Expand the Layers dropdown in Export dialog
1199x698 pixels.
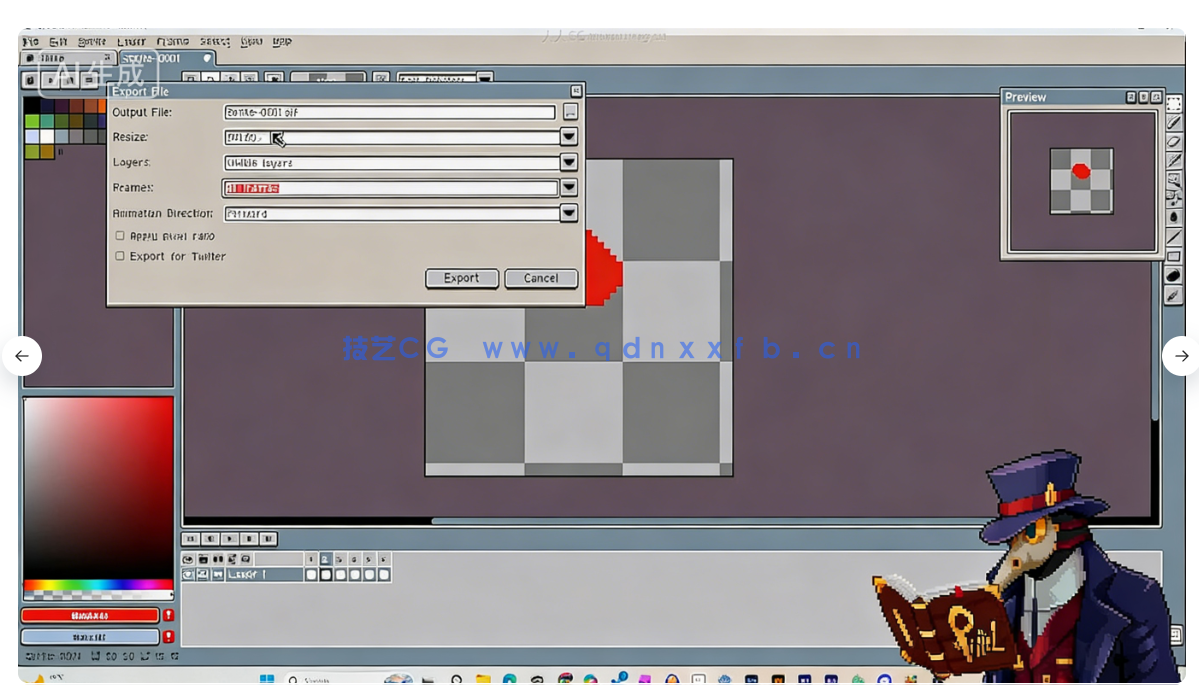tap(568, 162)
